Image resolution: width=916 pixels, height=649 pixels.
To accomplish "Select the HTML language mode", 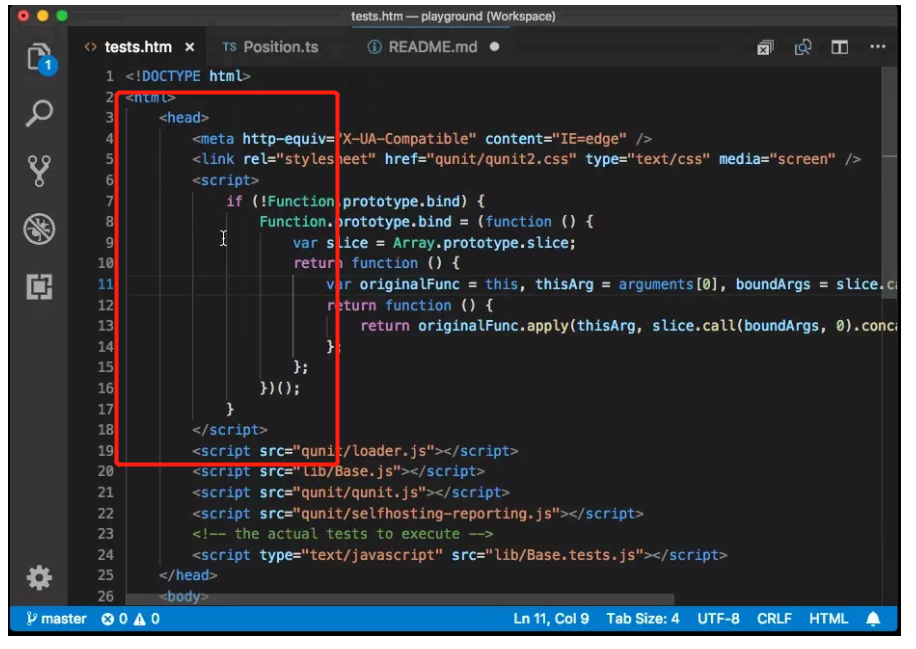I will [828, 619].
